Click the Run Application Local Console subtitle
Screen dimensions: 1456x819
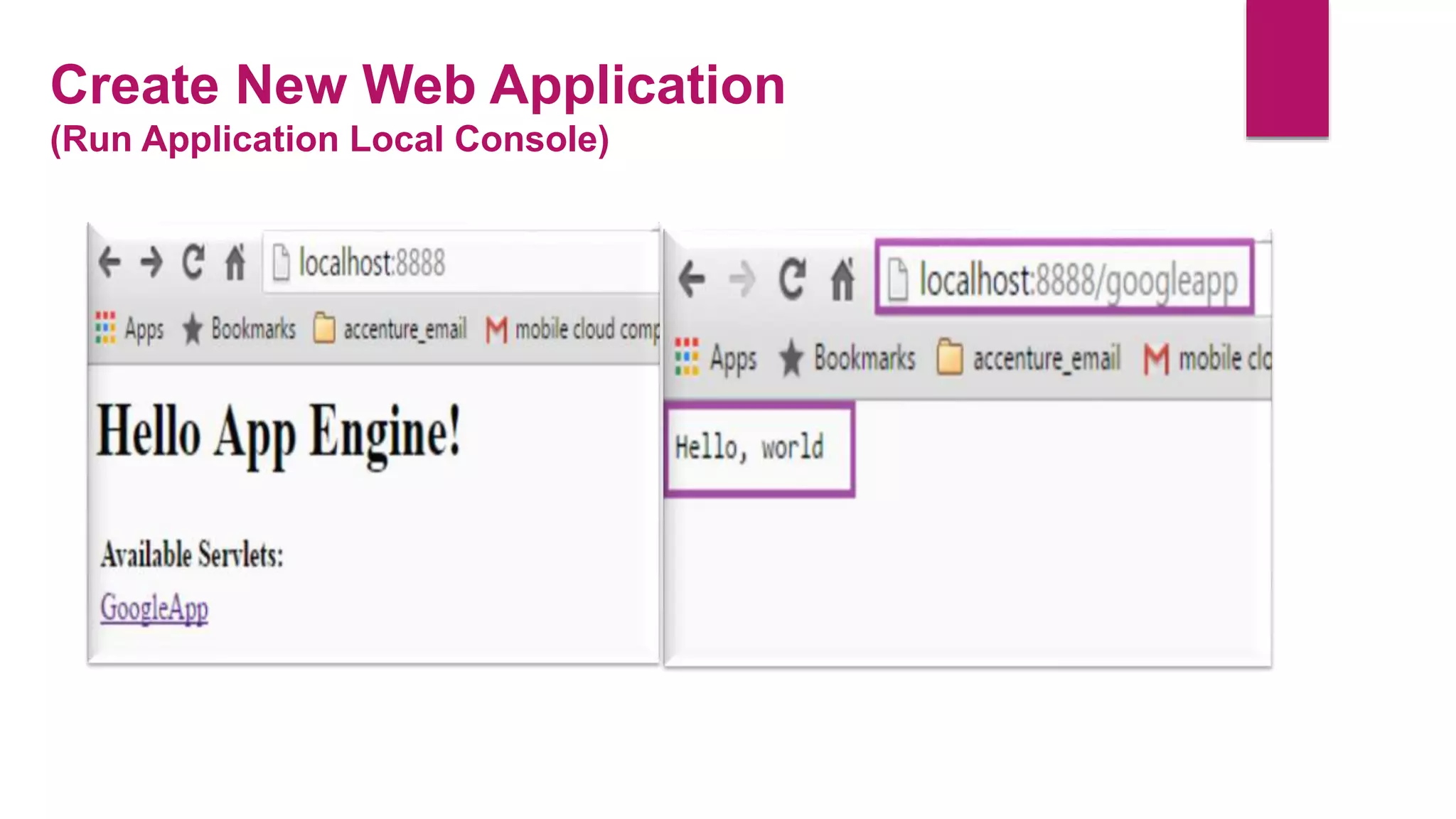click(330, 139)
